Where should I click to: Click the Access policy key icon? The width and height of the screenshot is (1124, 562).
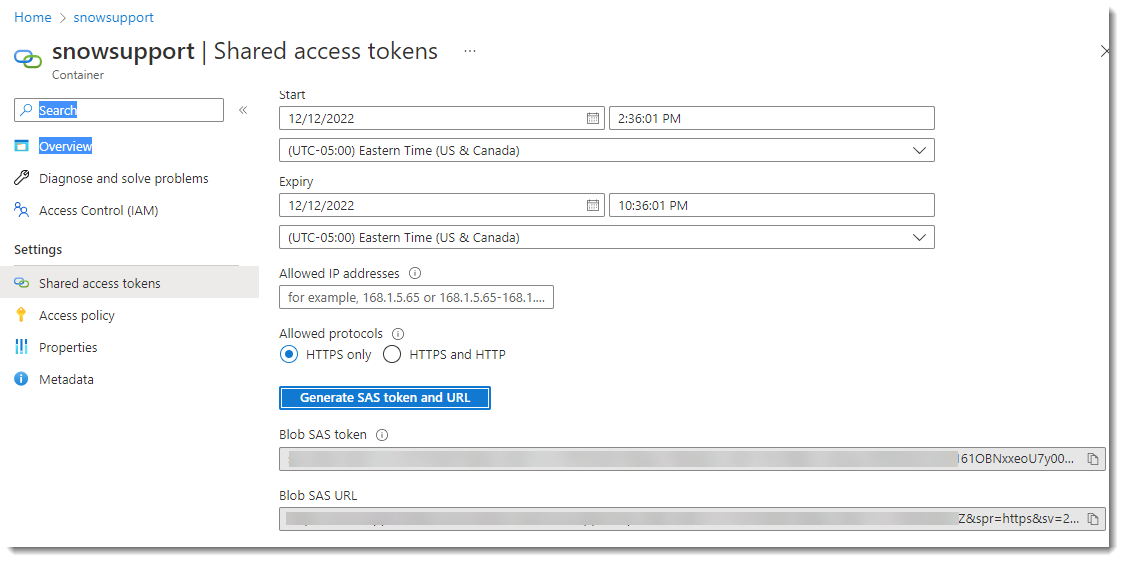(x=22, y=315)
